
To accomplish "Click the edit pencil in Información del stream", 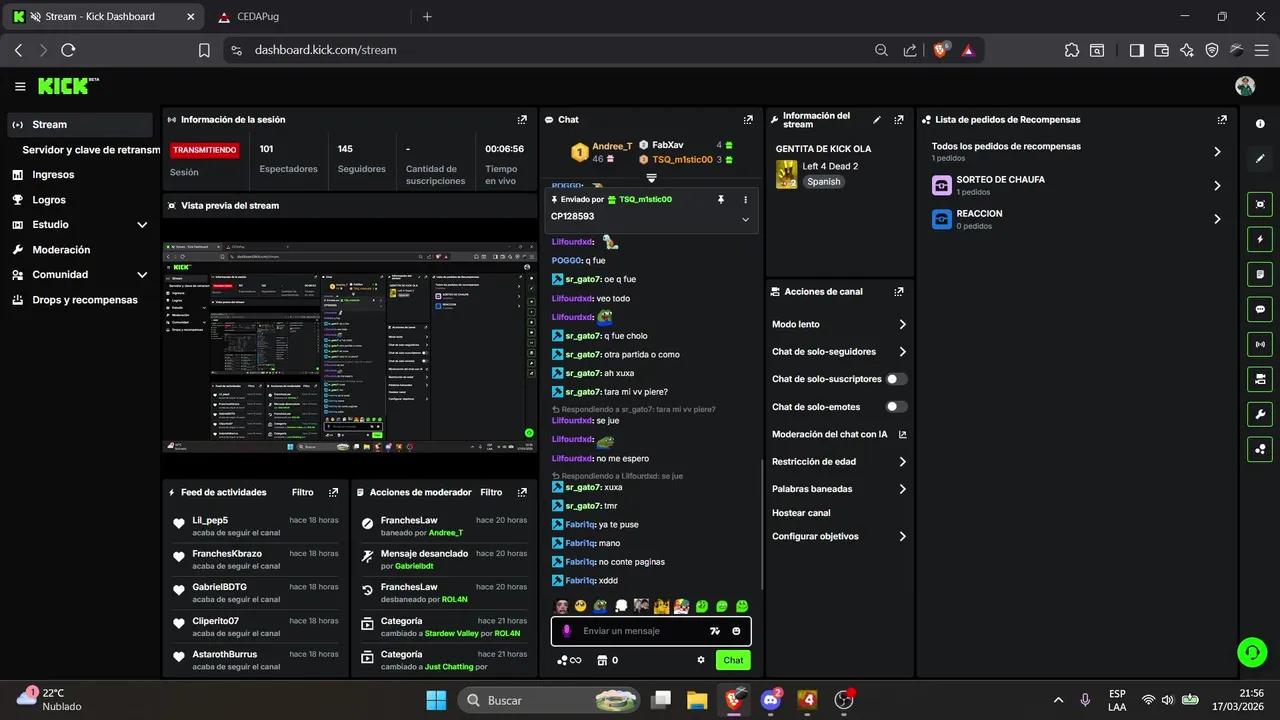I will point(877,120).
